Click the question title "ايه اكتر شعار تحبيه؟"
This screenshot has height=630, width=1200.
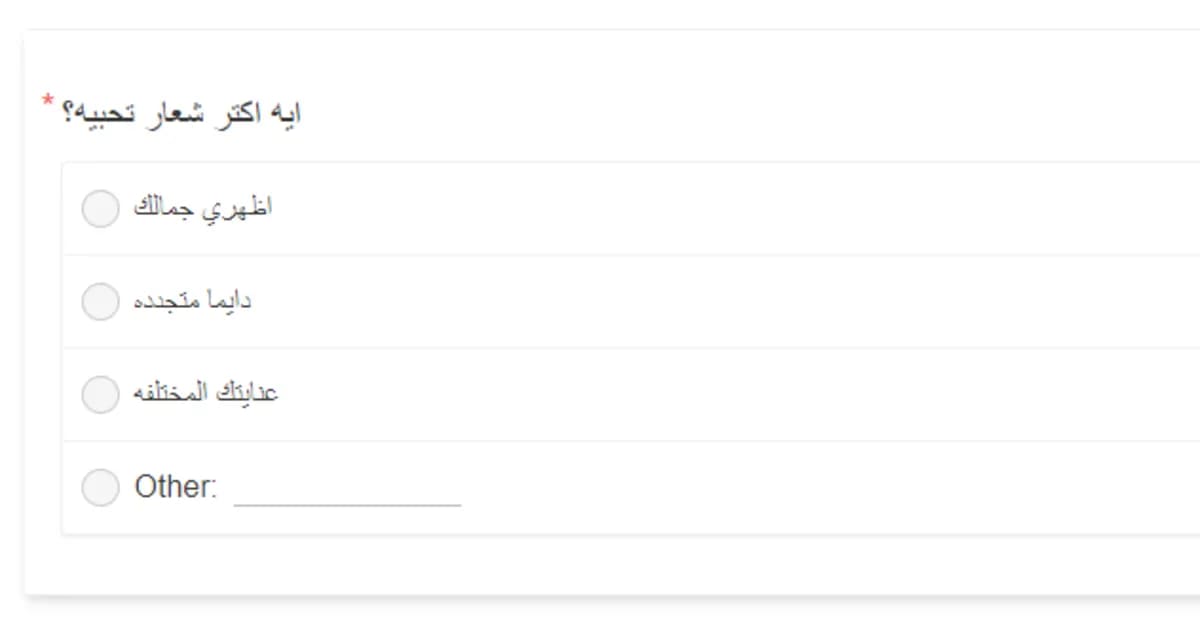point(185,110)
